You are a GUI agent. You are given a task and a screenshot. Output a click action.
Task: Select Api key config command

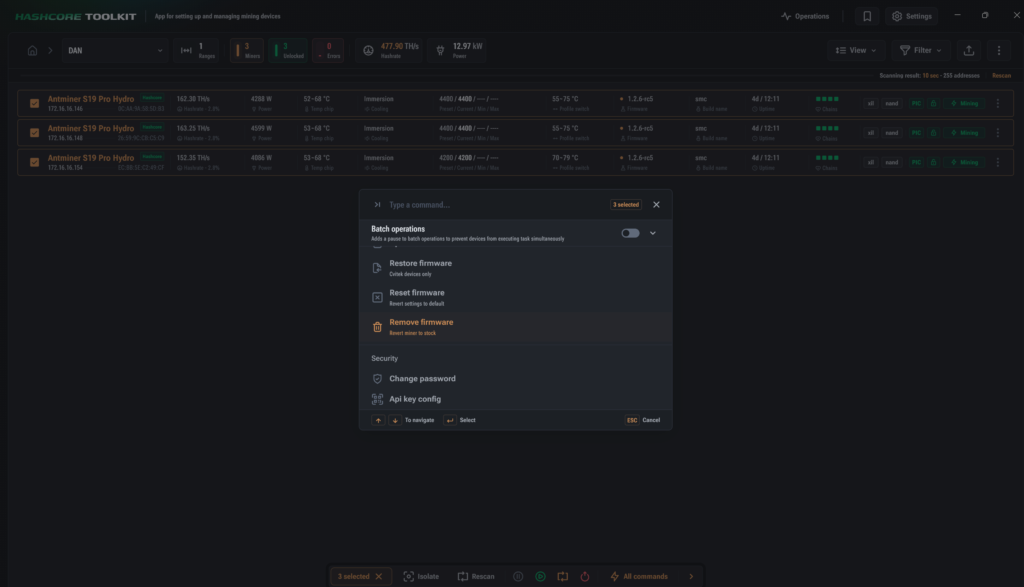point(515,399)
